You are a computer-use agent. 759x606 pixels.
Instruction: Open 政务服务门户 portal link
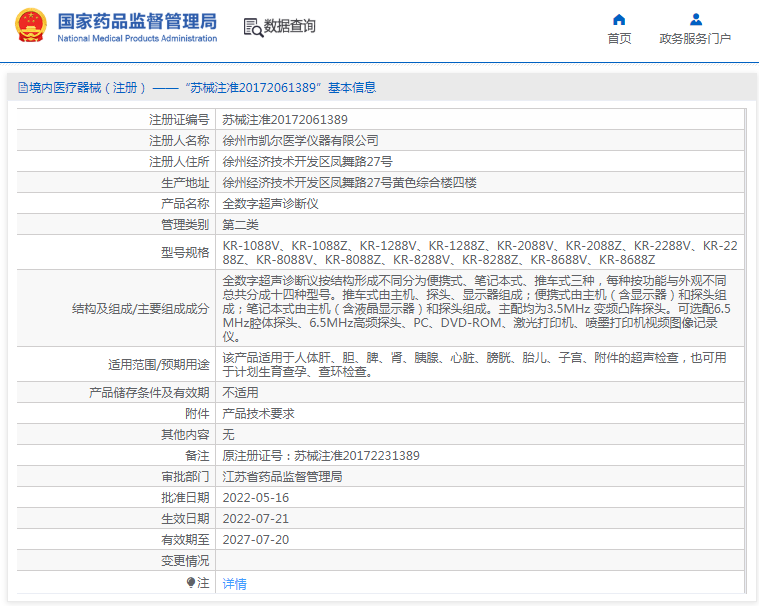tap(695, 38)
